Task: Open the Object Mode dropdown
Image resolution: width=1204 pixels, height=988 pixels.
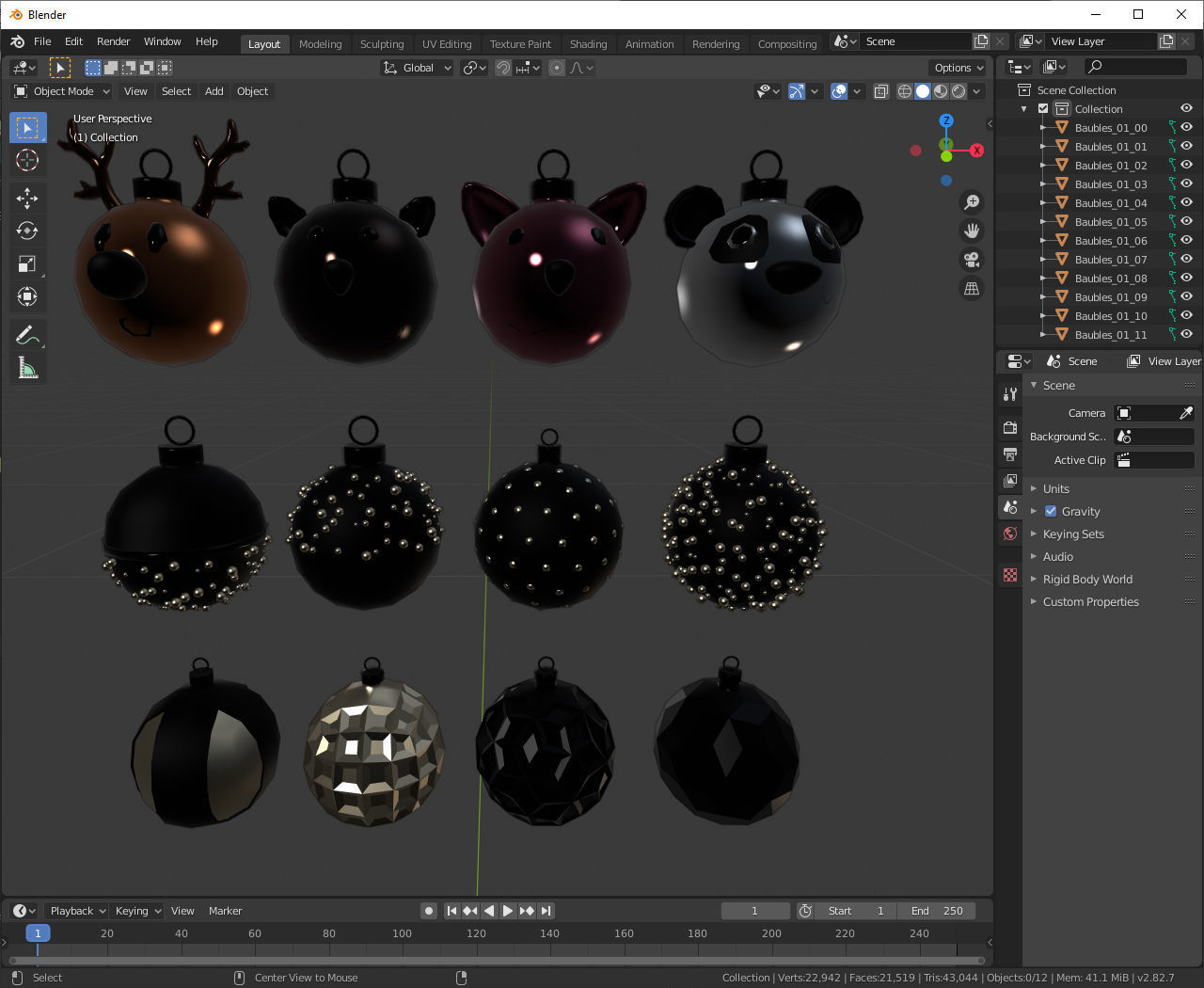Action: click(x=62, y=91)
